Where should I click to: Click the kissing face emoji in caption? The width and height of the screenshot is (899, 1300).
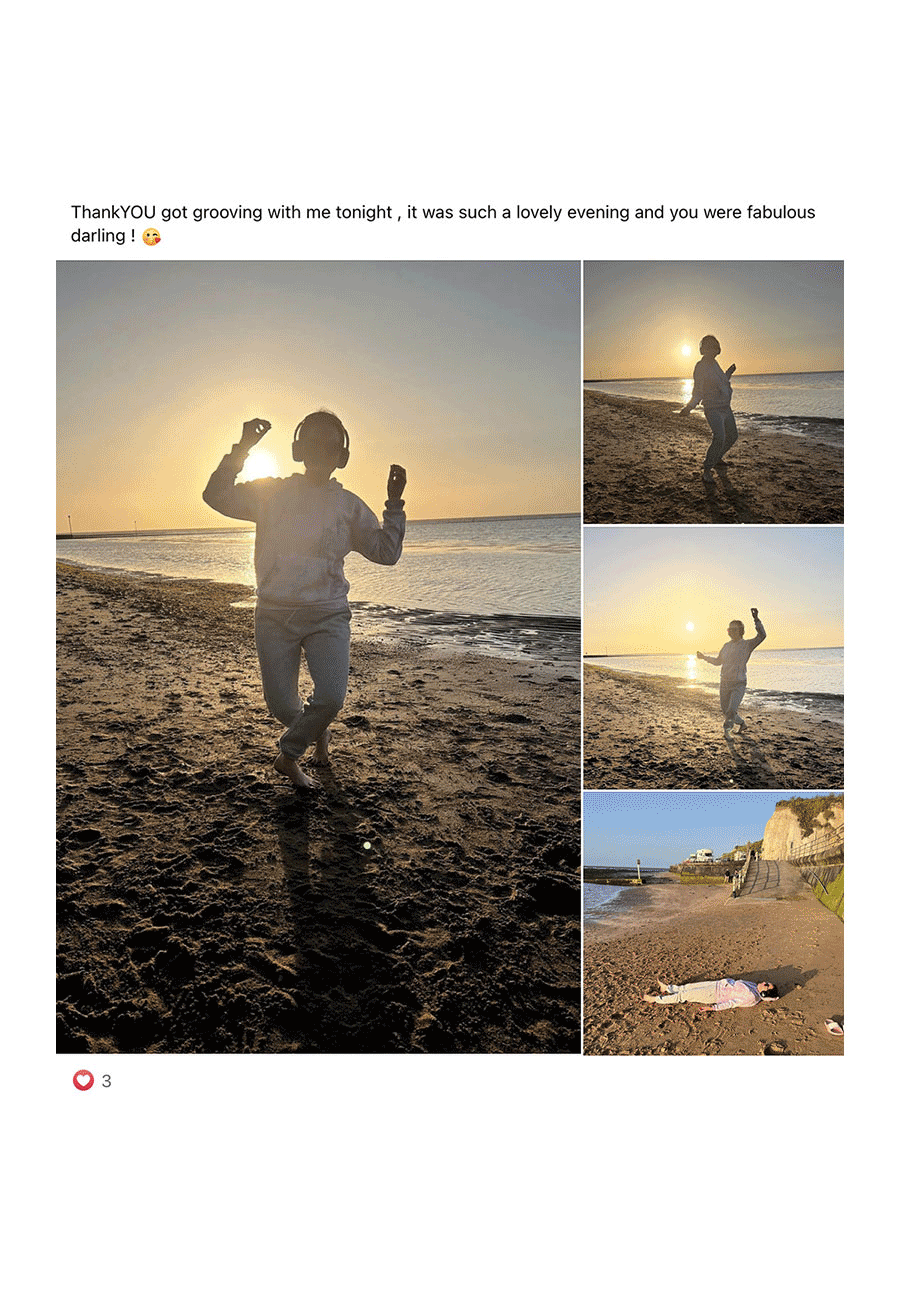[151, 237]
